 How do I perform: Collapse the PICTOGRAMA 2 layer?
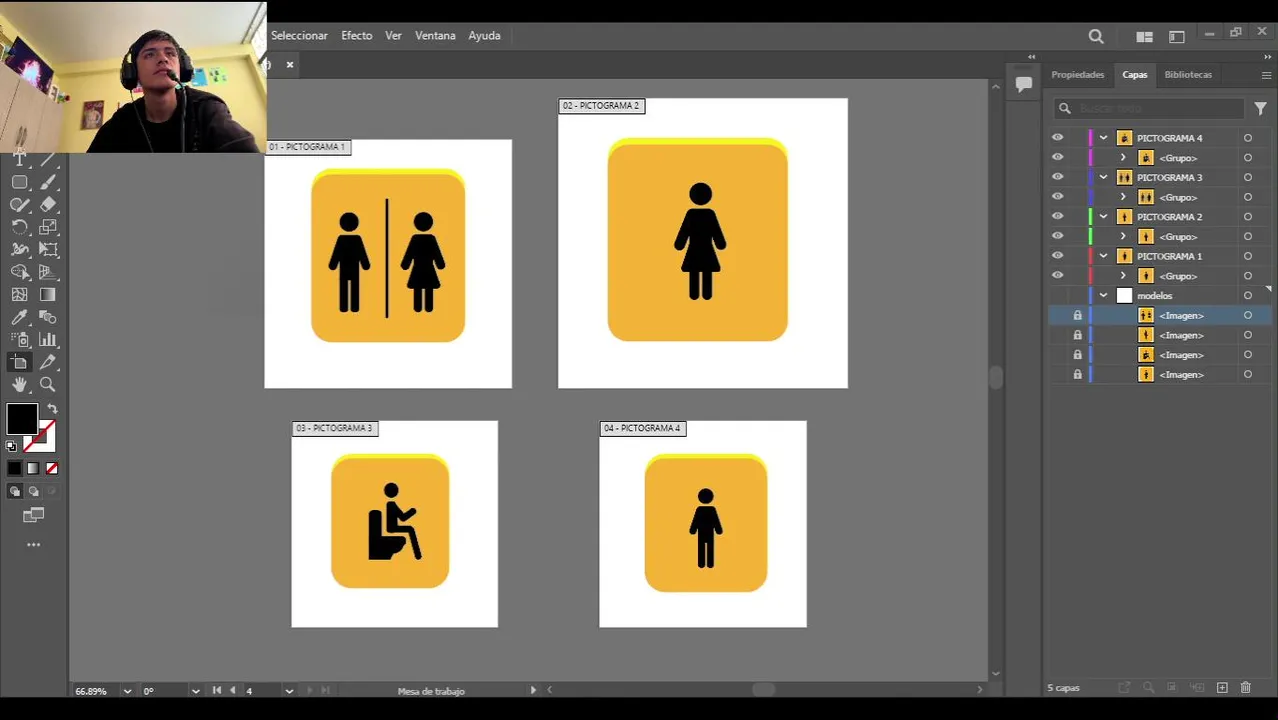click(x=1104, y=217)
